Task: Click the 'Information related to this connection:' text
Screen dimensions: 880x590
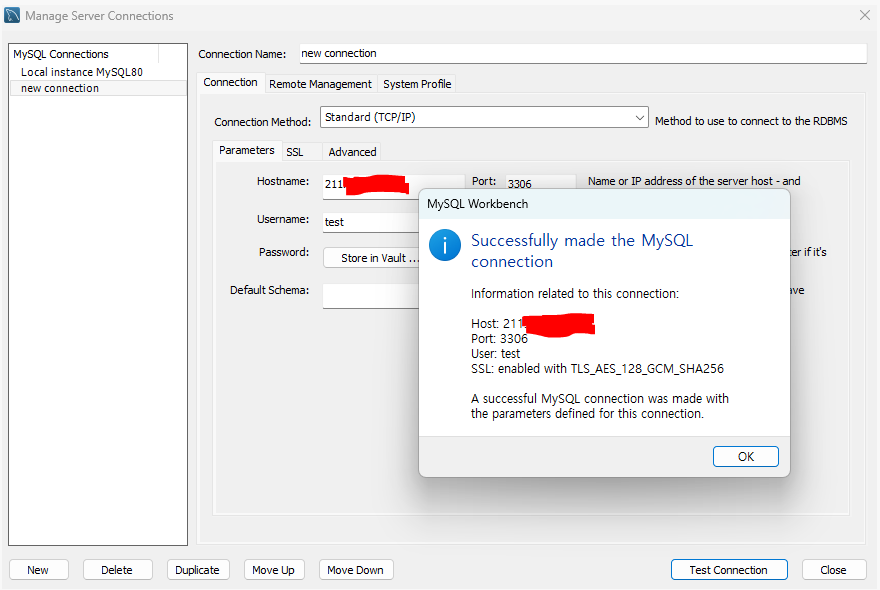Action: point(575,294)
